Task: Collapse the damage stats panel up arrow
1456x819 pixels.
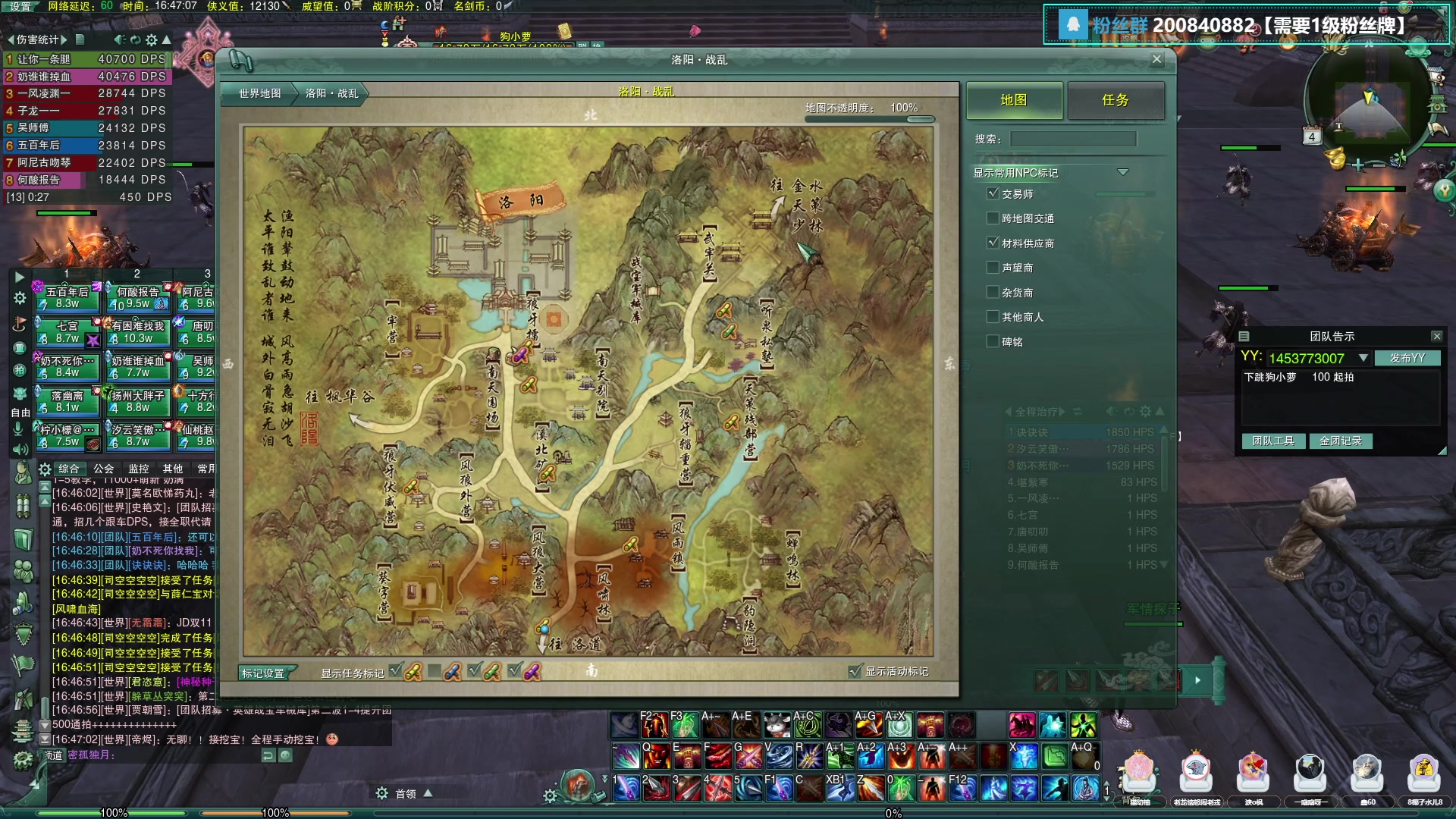Action: [167, 39]
